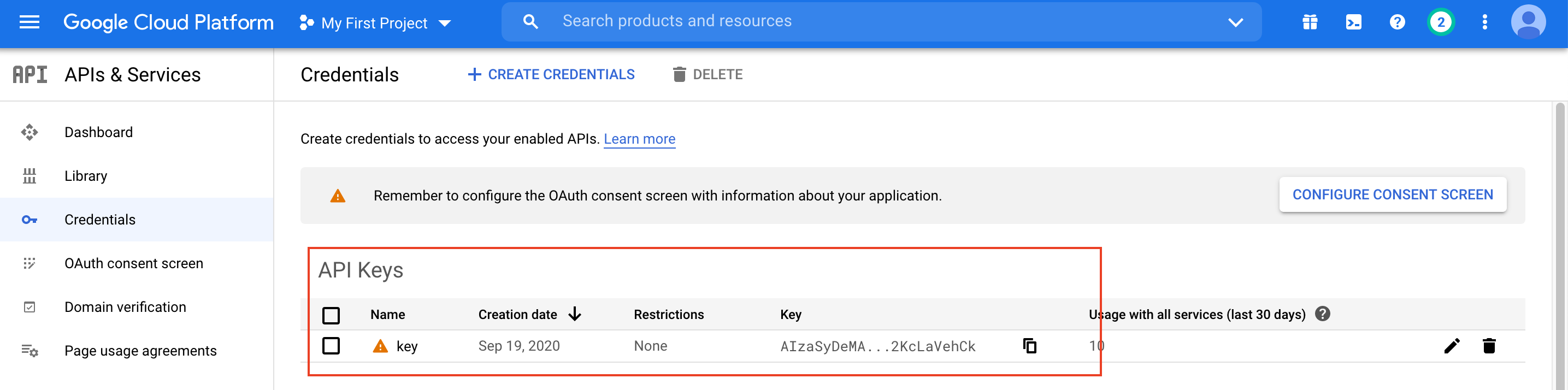Open the Learn more link
This screenshot has height=390, width=1568.
(x=639, y=139)
